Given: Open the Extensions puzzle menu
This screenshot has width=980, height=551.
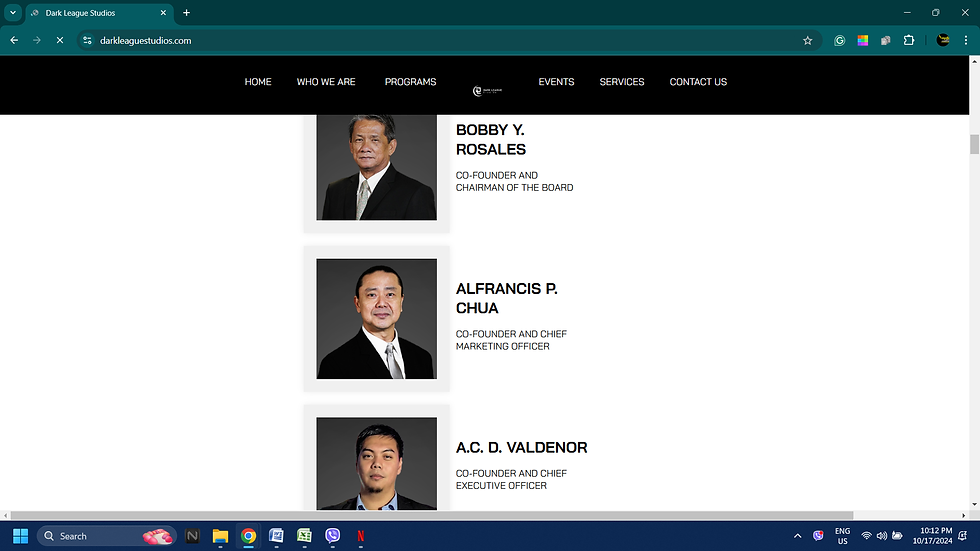Looking at the screenshot, I should pyautogui.click(x=909, y=40).
